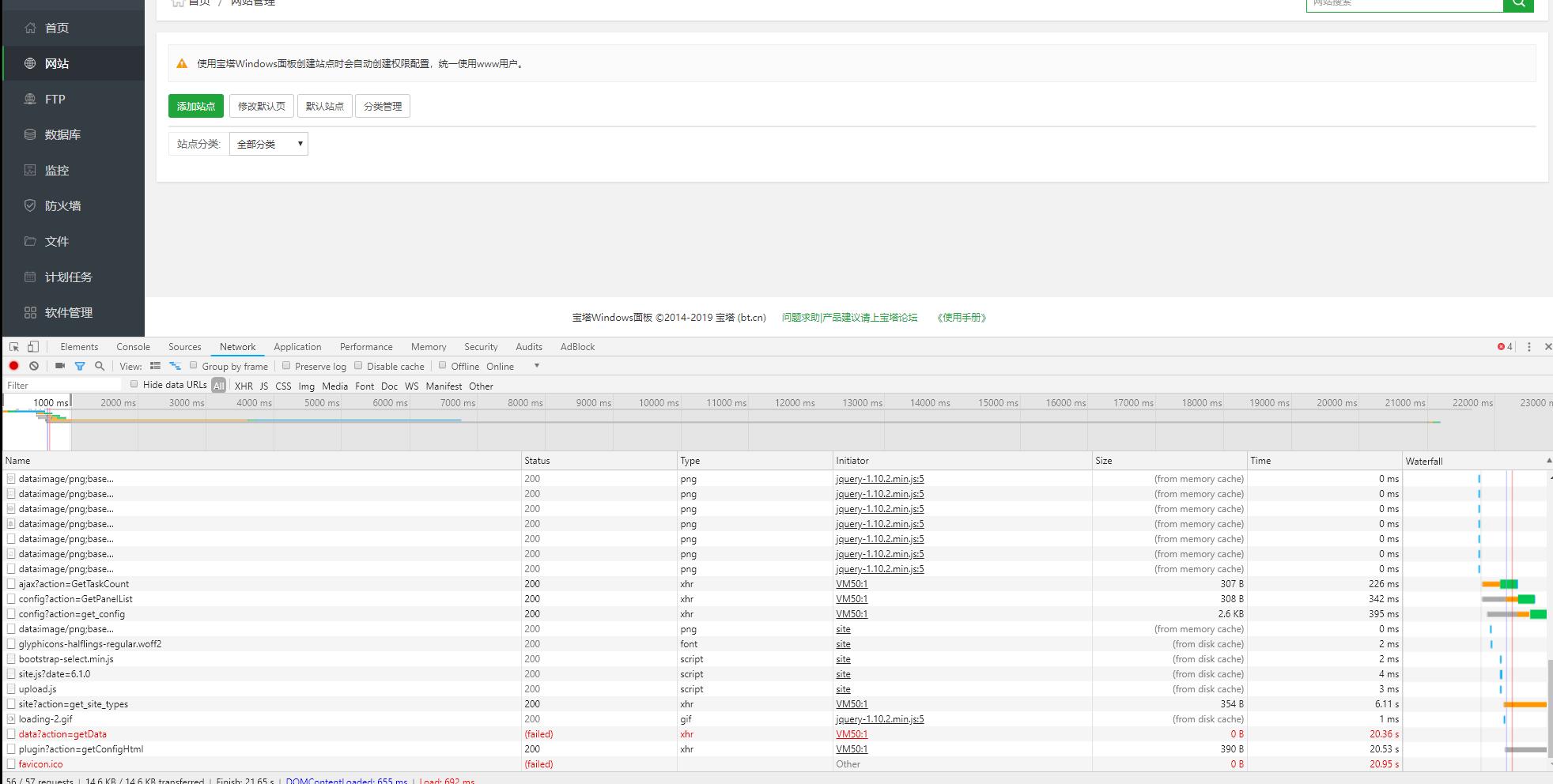Select the failed data?action=getData request
This screenshot has width=1553, height=784.
[x=62, y=734]
